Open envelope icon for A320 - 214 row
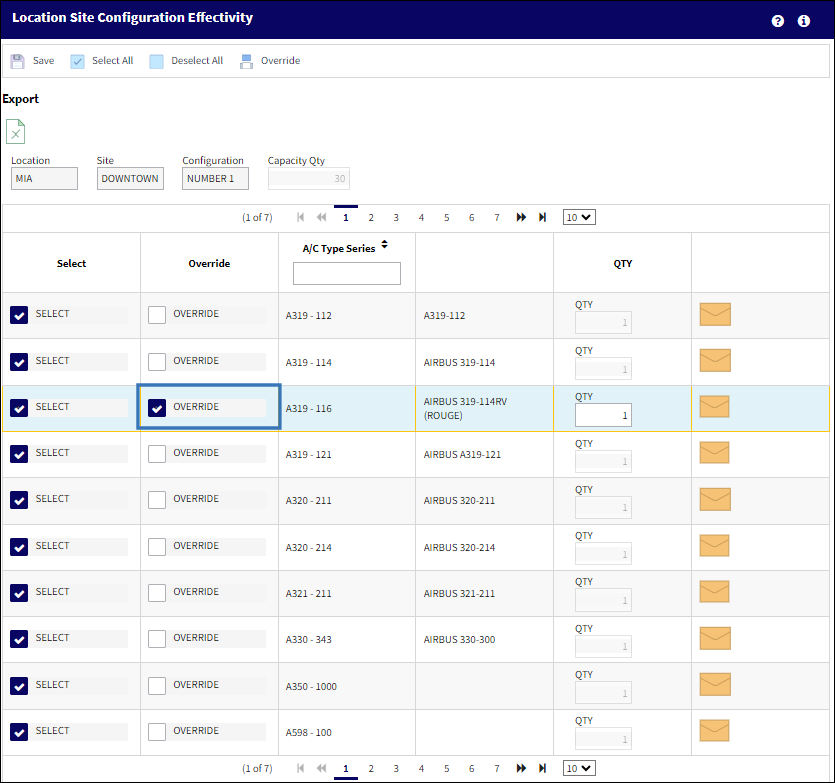Screen dimensions: 835x783 [714, 545]
